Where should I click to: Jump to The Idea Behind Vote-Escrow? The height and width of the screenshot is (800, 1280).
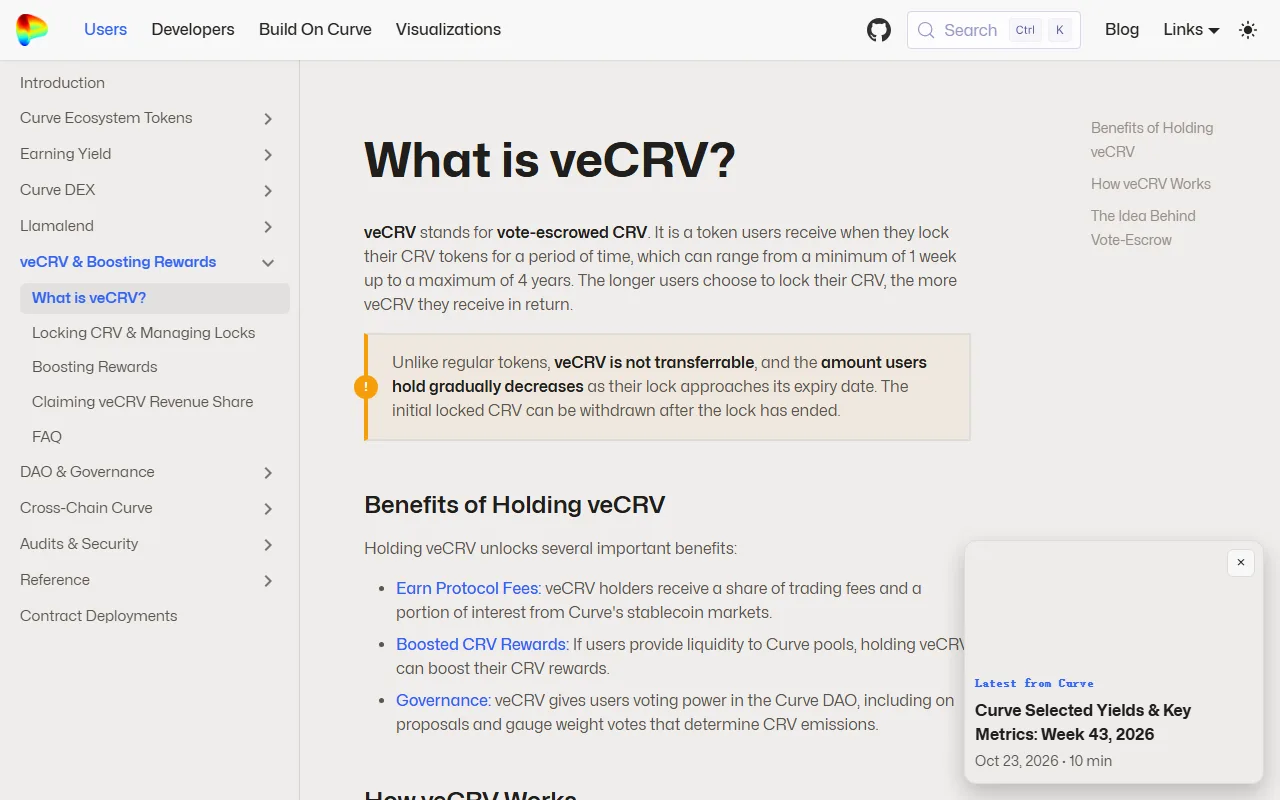point(1143,228)
